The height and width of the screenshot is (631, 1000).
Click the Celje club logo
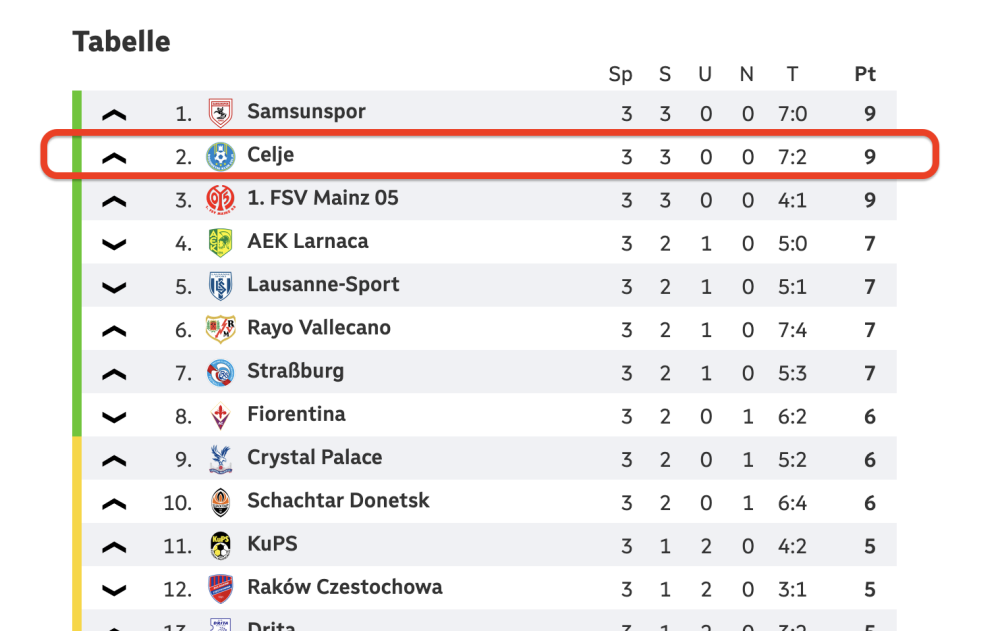tap(220, 156)
